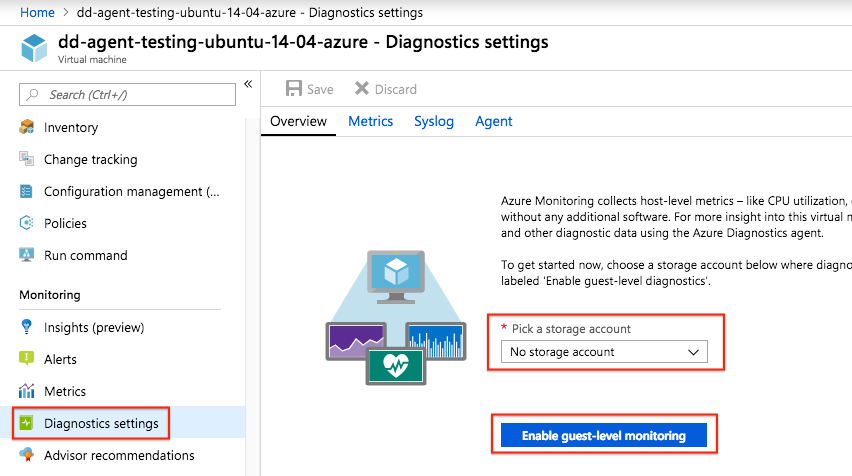Viewport: 852px width, 476px height.
Task: Click the Change tracking icon
Action: pos(26,159)
